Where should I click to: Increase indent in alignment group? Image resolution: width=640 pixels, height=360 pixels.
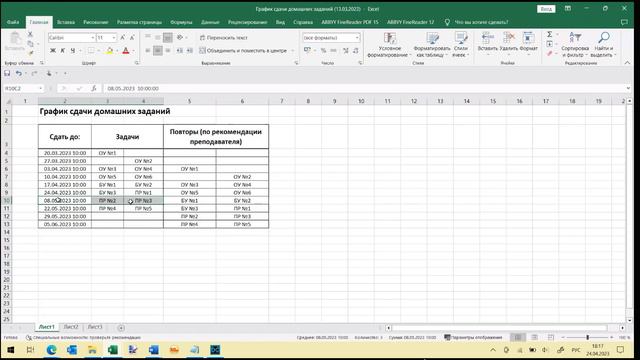point(189,51)
